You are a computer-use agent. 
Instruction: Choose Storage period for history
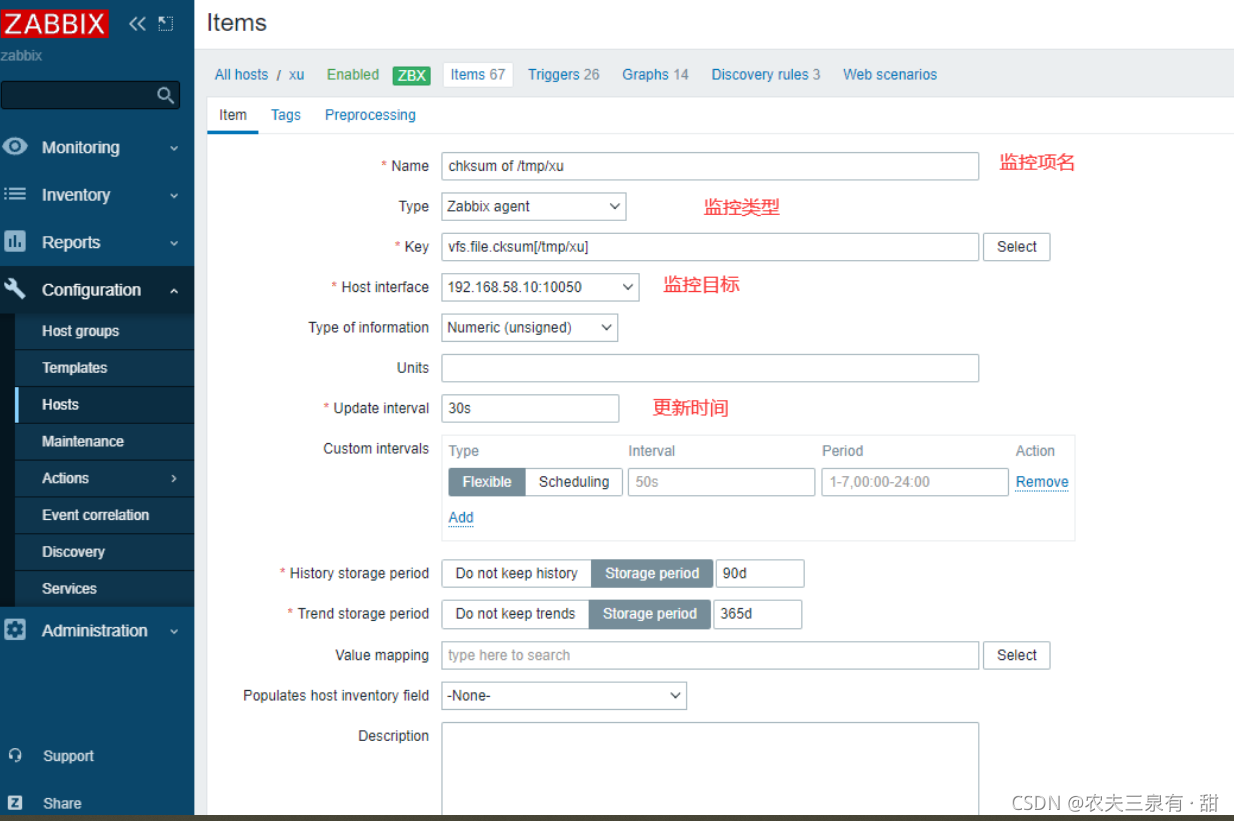pos(652,573)
